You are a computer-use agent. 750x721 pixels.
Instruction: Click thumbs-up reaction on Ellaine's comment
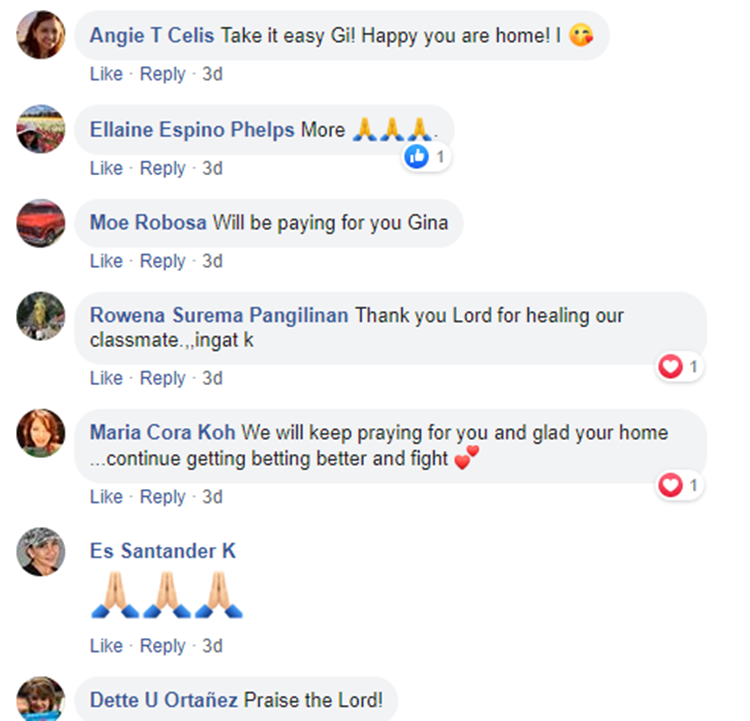[416, 156]
